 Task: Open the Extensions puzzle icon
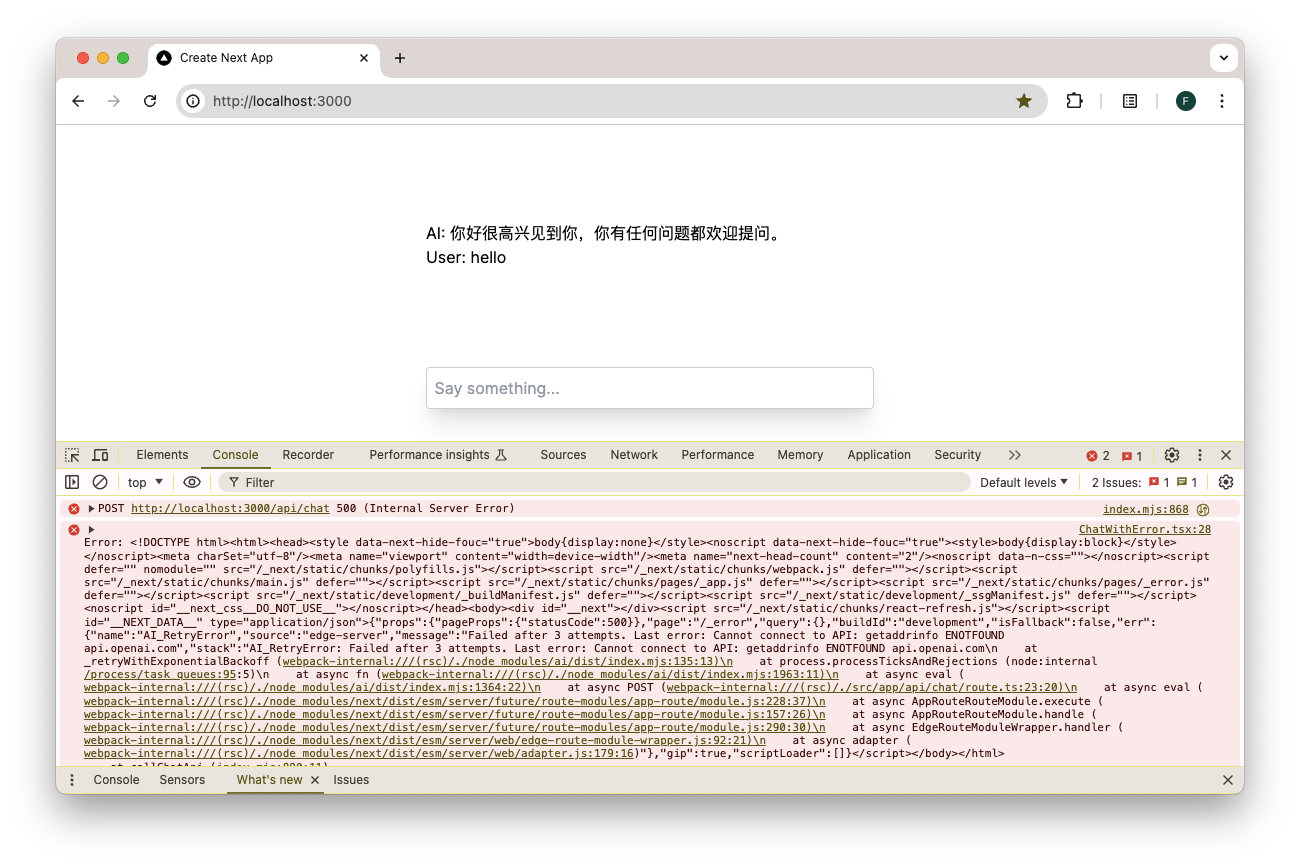pyautogui.click(x=1074, y=101)
